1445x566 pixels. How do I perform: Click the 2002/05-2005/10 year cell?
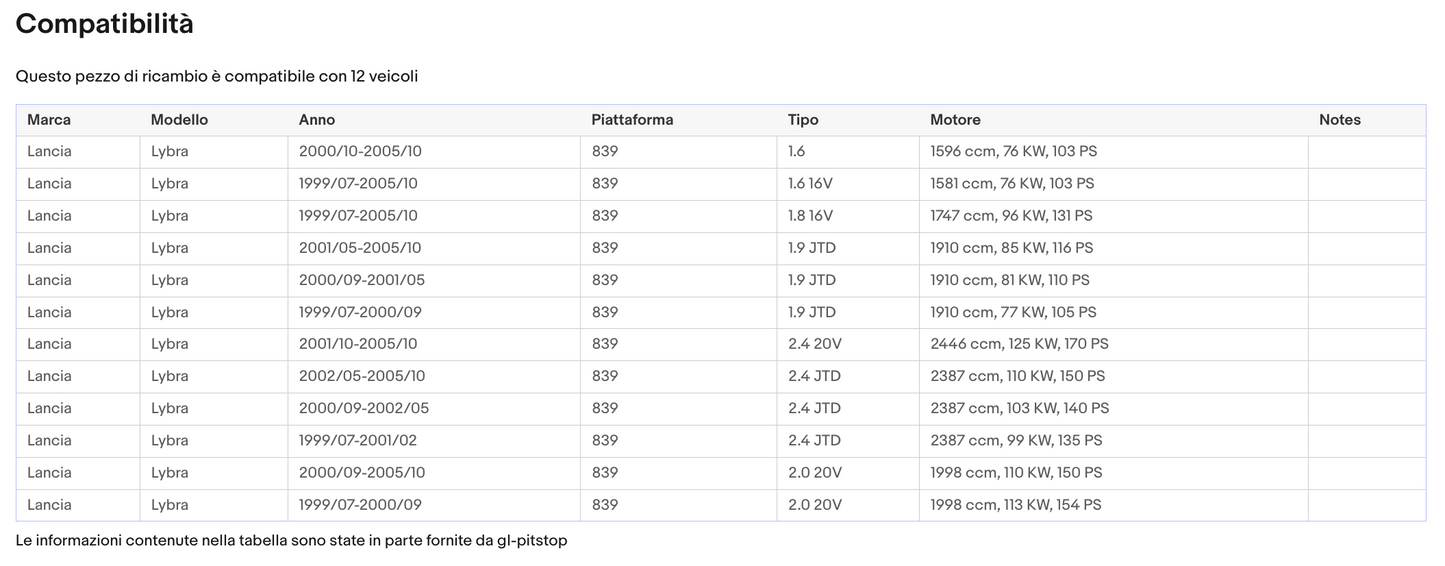(361, 376)
